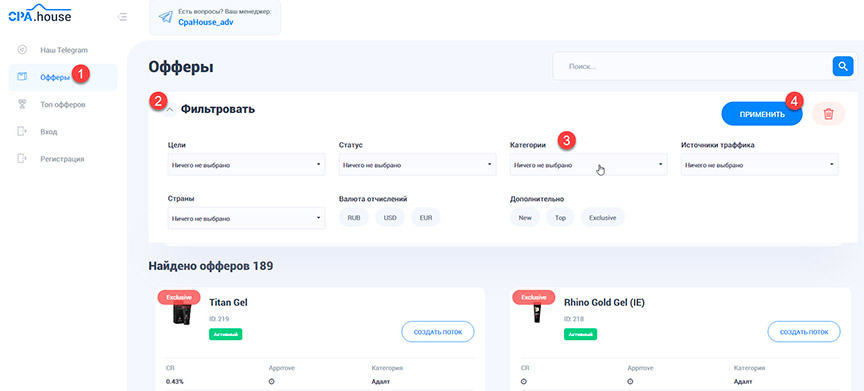Image resolution: width=864 pixels, height=391 pixels.
Task: Clear filters with the trash icon
Action: click(828, 114)
